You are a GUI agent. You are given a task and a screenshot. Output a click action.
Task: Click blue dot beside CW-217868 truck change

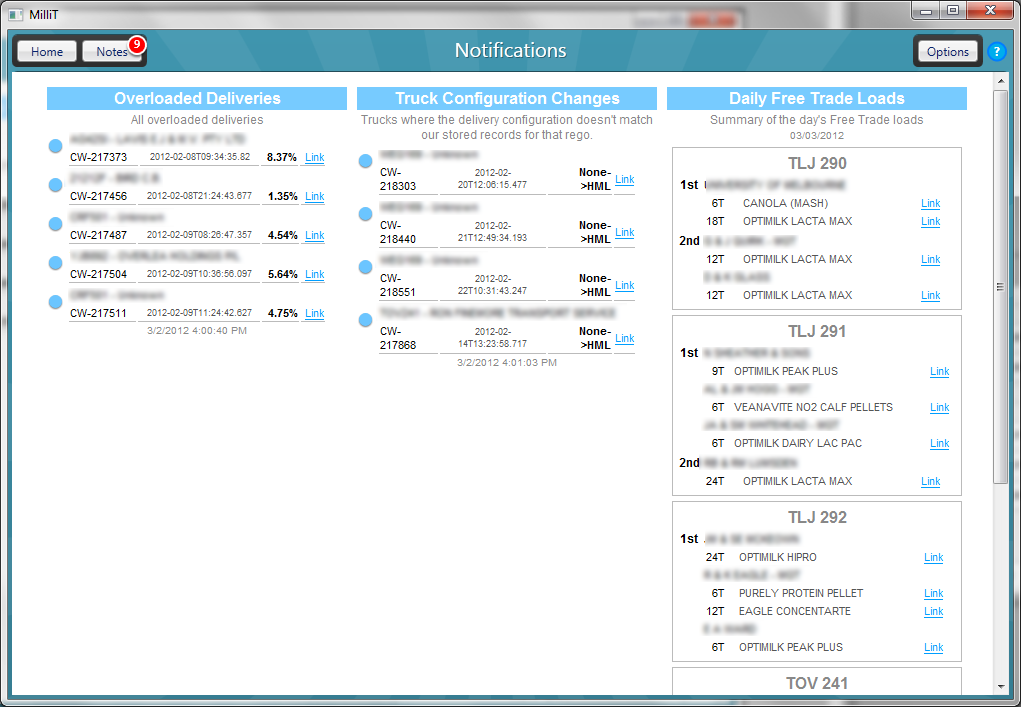[365, 319]
